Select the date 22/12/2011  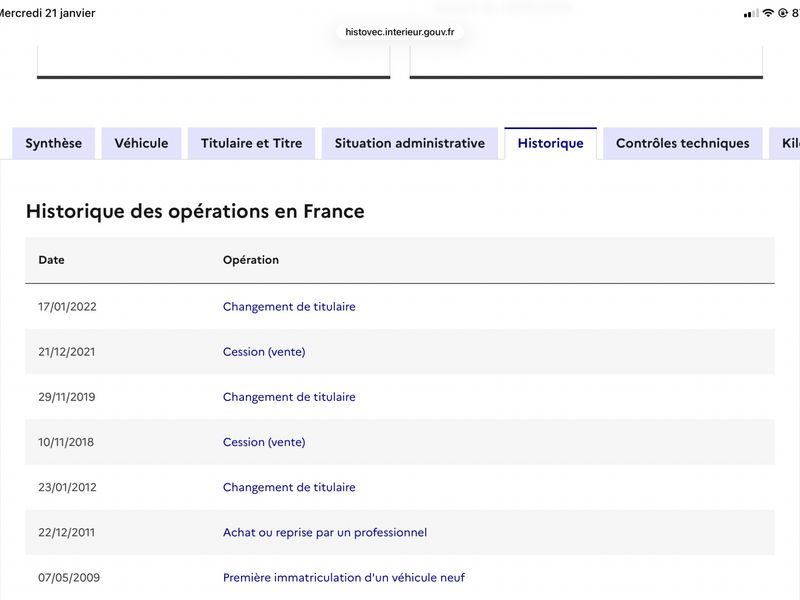[x=67, y=533]
